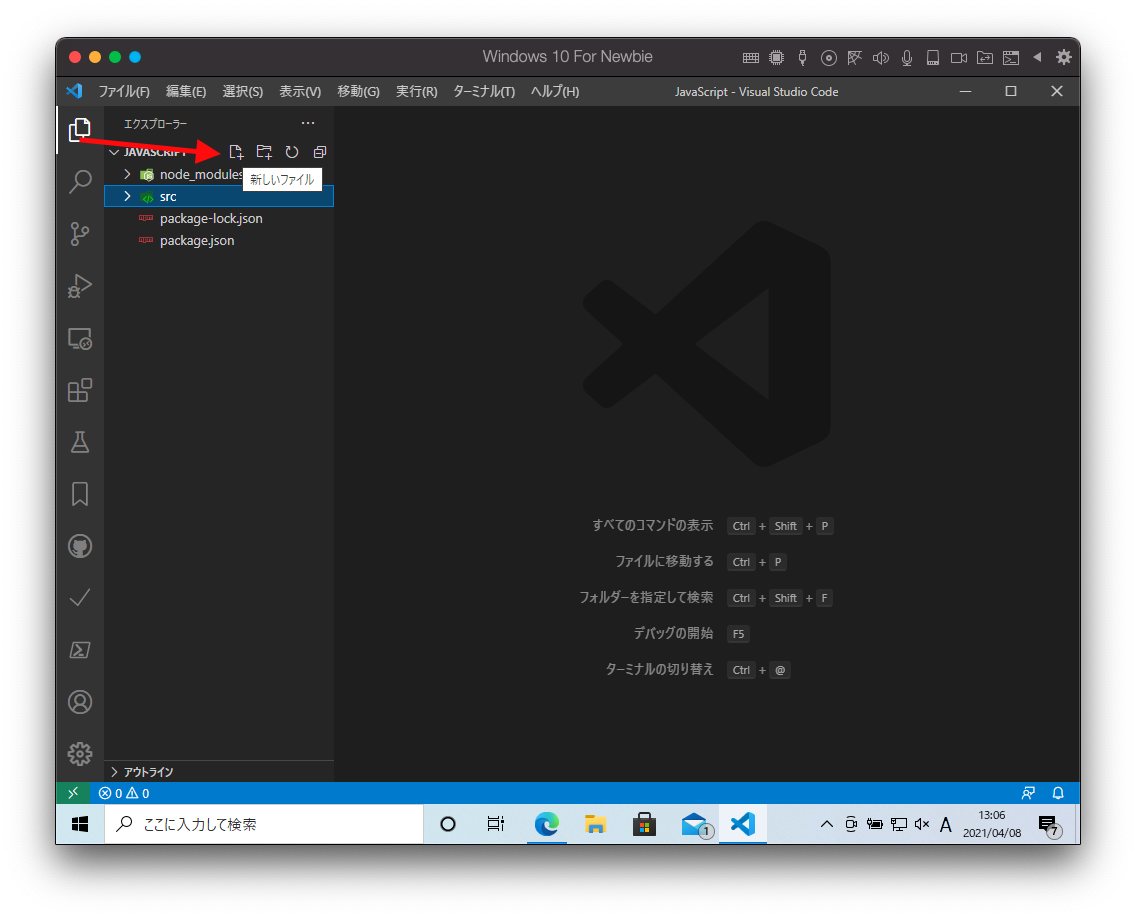
Task: Show hidden system tray icons
Action: click(x=827, y=825)
